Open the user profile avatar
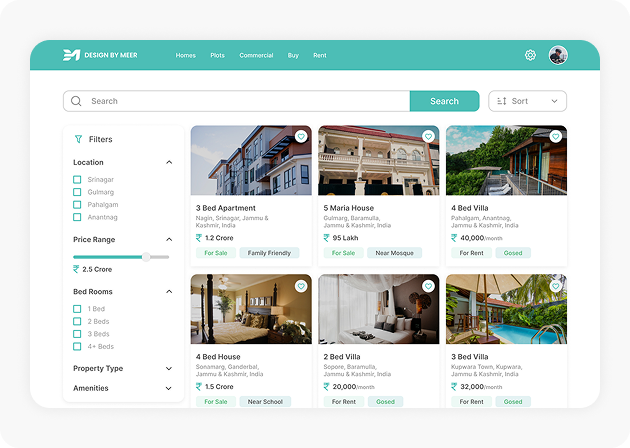Viewport: 630px width, 448px height. coord(558,55)
